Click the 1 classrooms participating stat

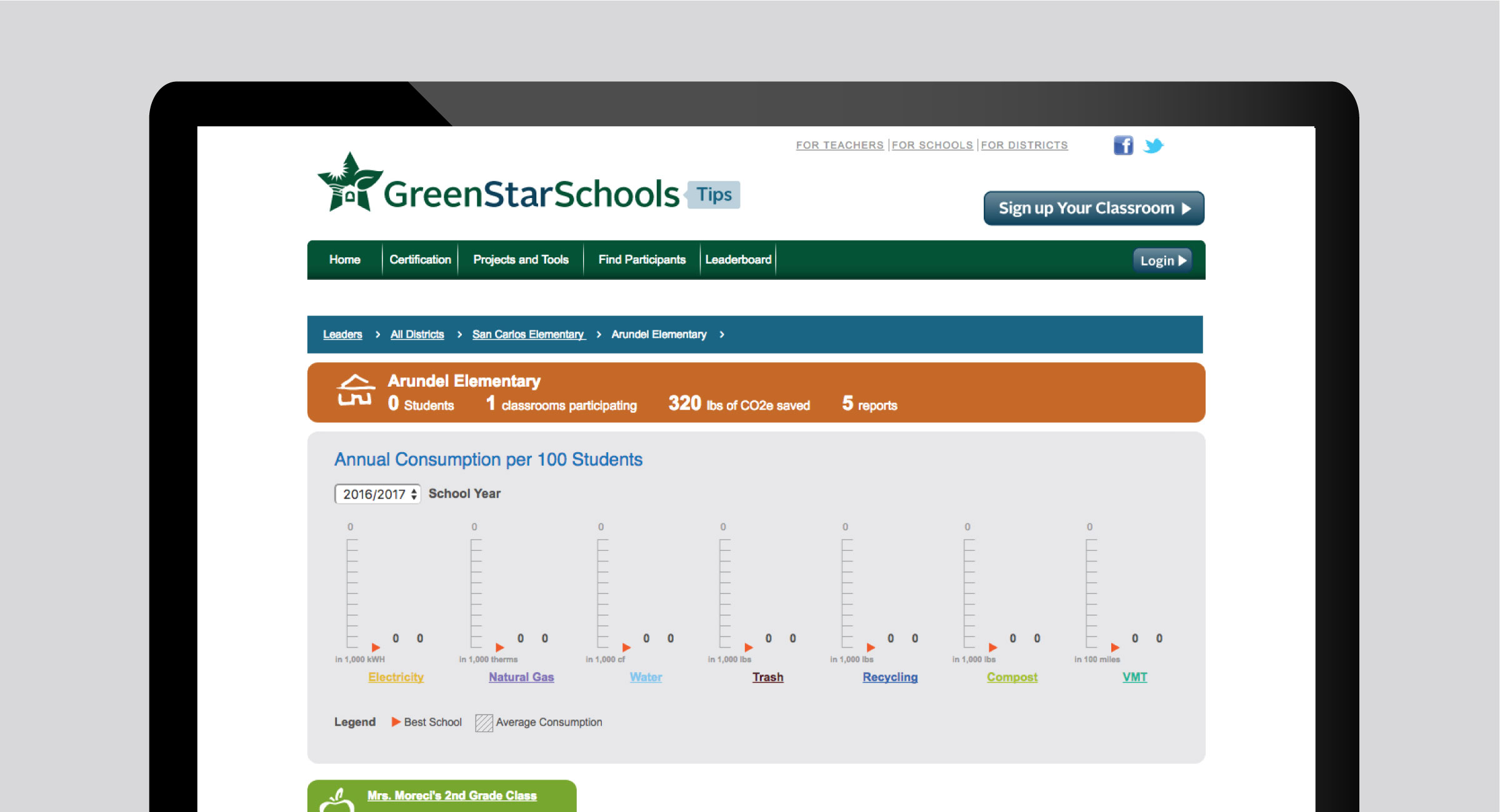(x=561, y=404)
